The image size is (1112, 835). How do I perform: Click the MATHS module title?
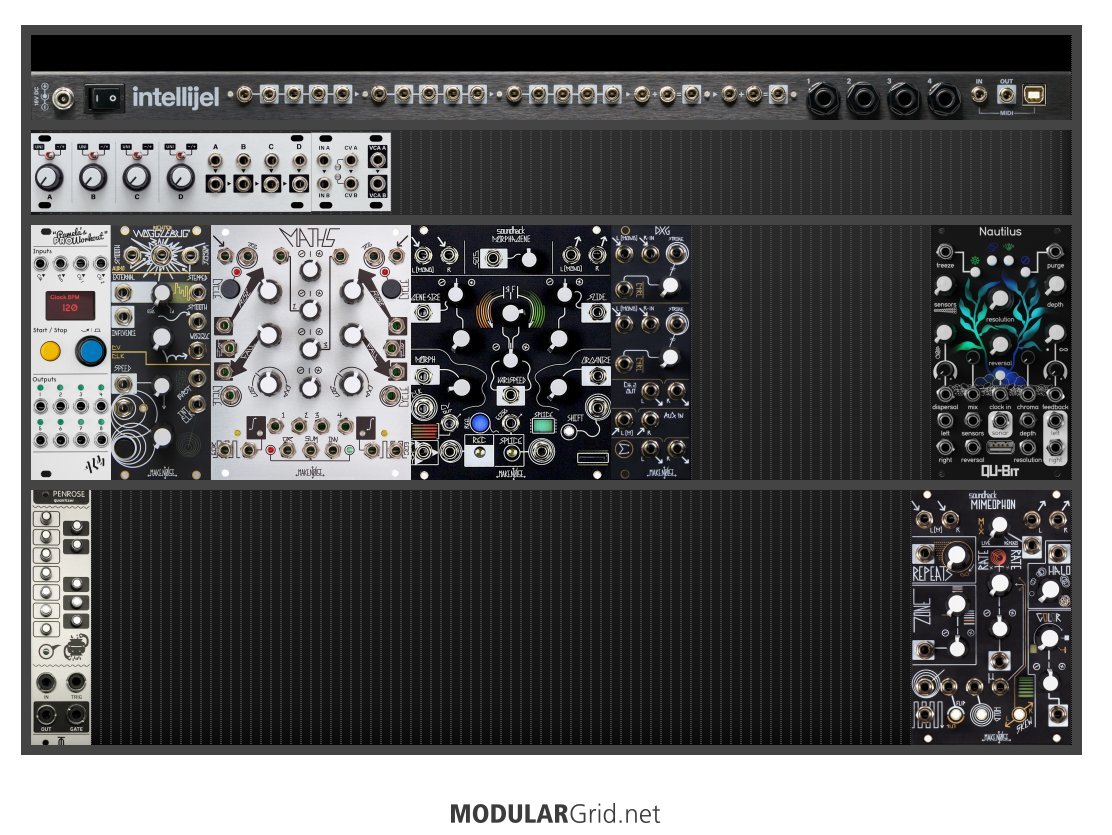(x=310, y=238)
